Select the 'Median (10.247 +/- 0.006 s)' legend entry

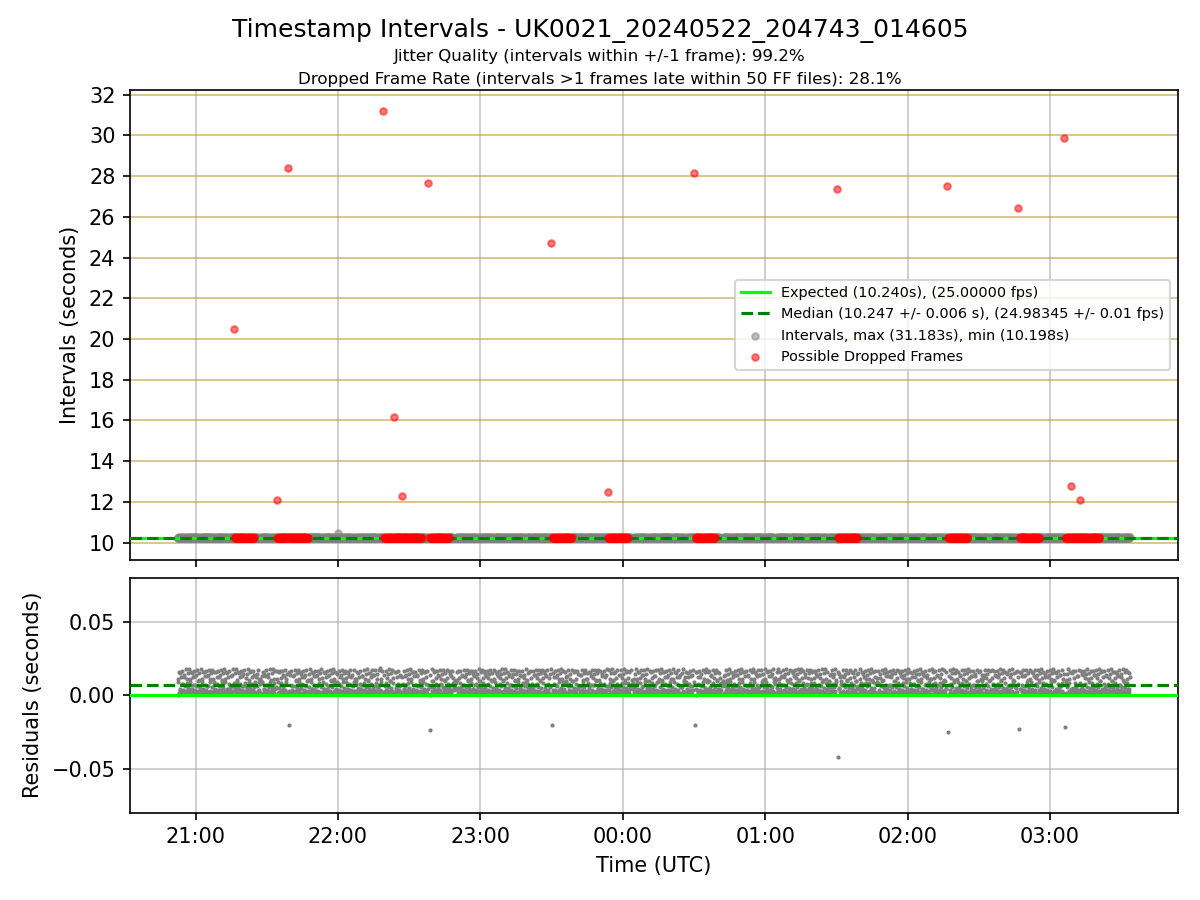coord(972,313)
